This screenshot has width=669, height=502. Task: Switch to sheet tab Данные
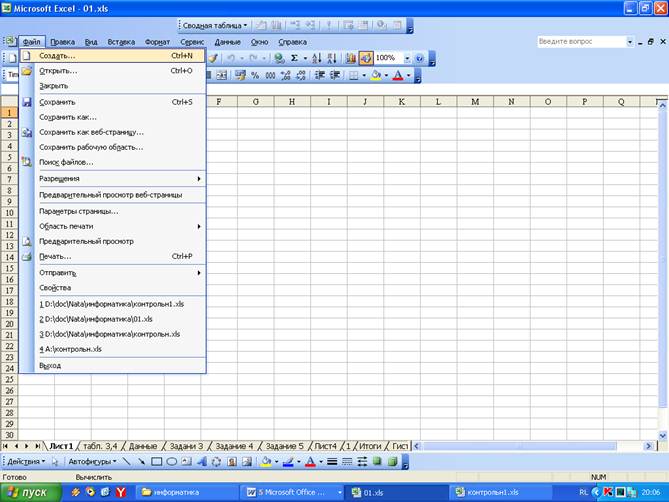tap(143, 446)
